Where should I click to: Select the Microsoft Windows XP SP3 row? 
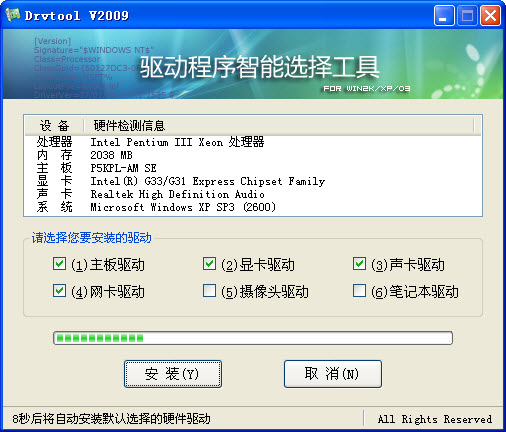[253, 207]
